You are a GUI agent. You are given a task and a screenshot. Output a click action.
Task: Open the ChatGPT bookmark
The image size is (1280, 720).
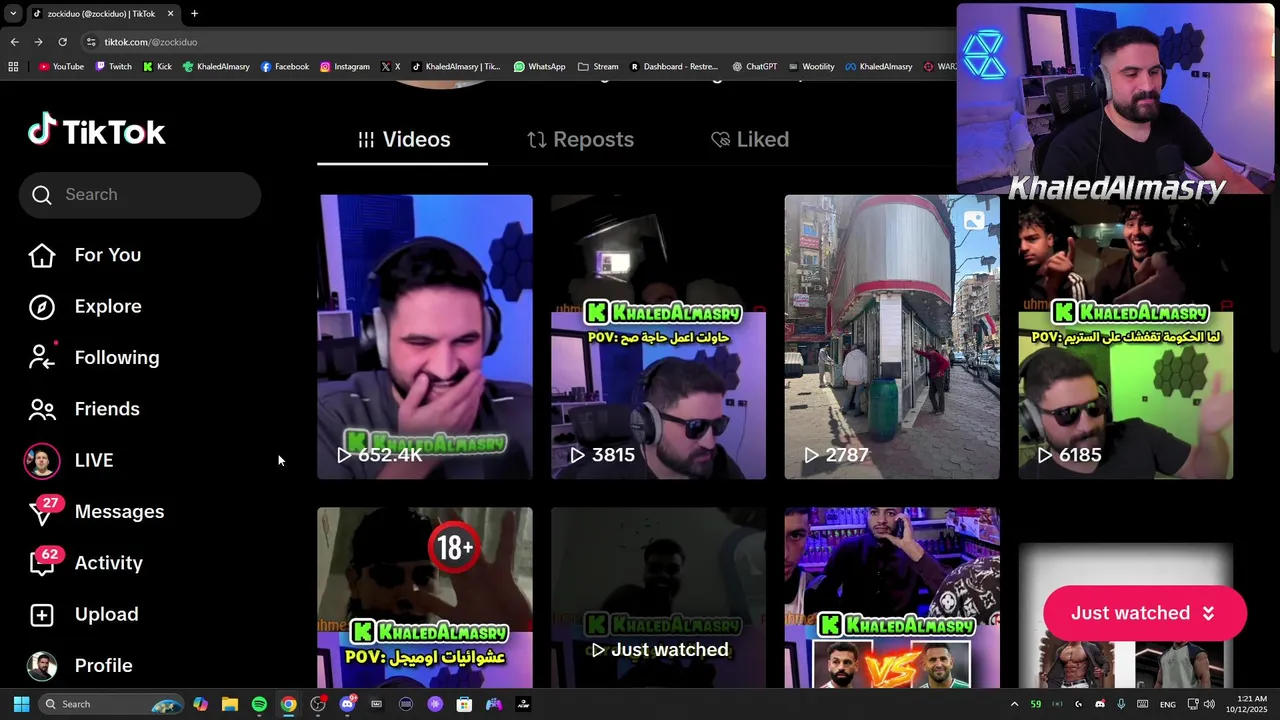pos(754,67)
